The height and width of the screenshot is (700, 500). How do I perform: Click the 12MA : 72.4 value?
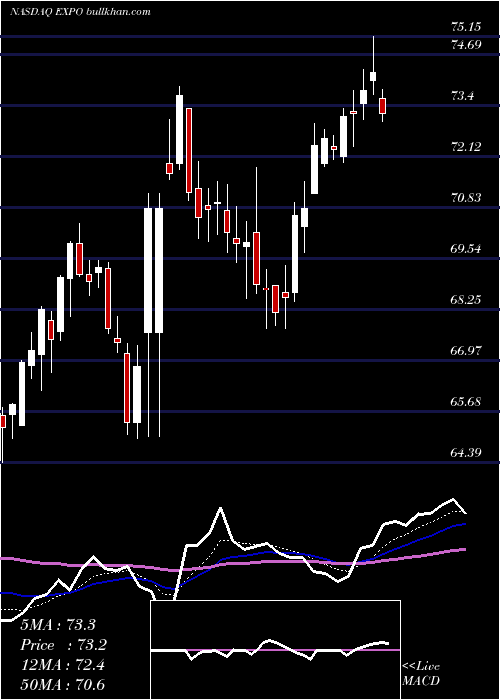(x=62, y=665)
